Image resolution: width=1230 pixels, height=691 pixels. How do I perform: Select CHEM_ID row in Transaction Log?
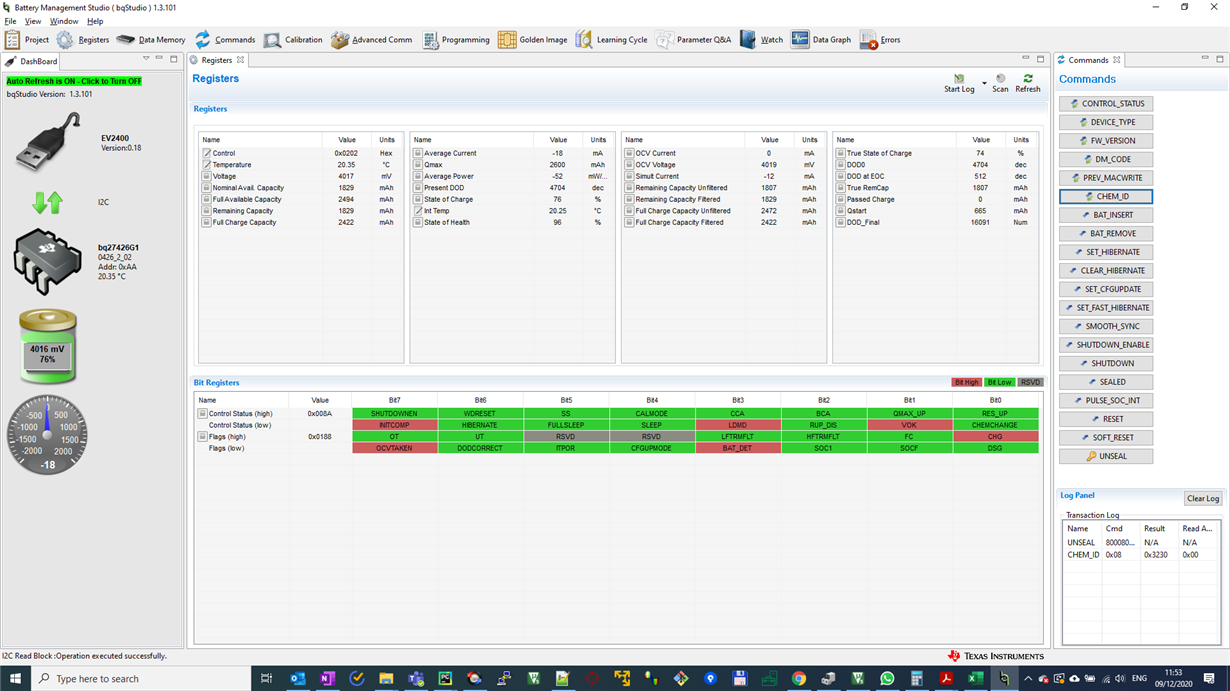click(1141, 554)
